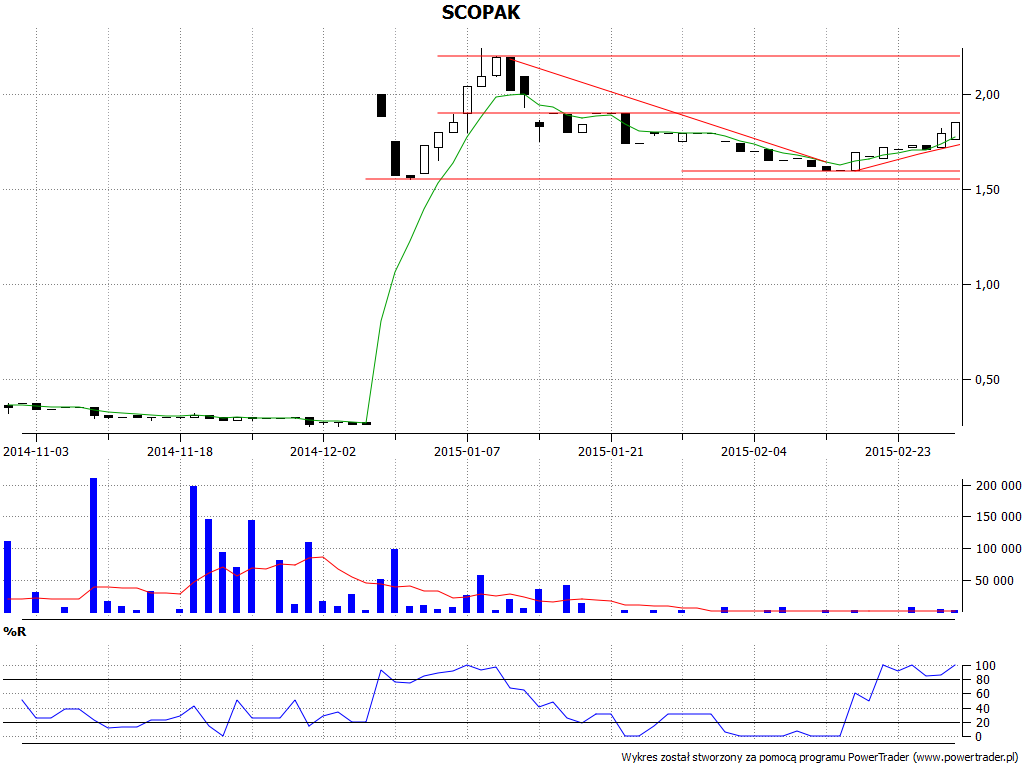Click the 1,50 price axis label
Screen dimensions: 1024x768
[987, 189]
